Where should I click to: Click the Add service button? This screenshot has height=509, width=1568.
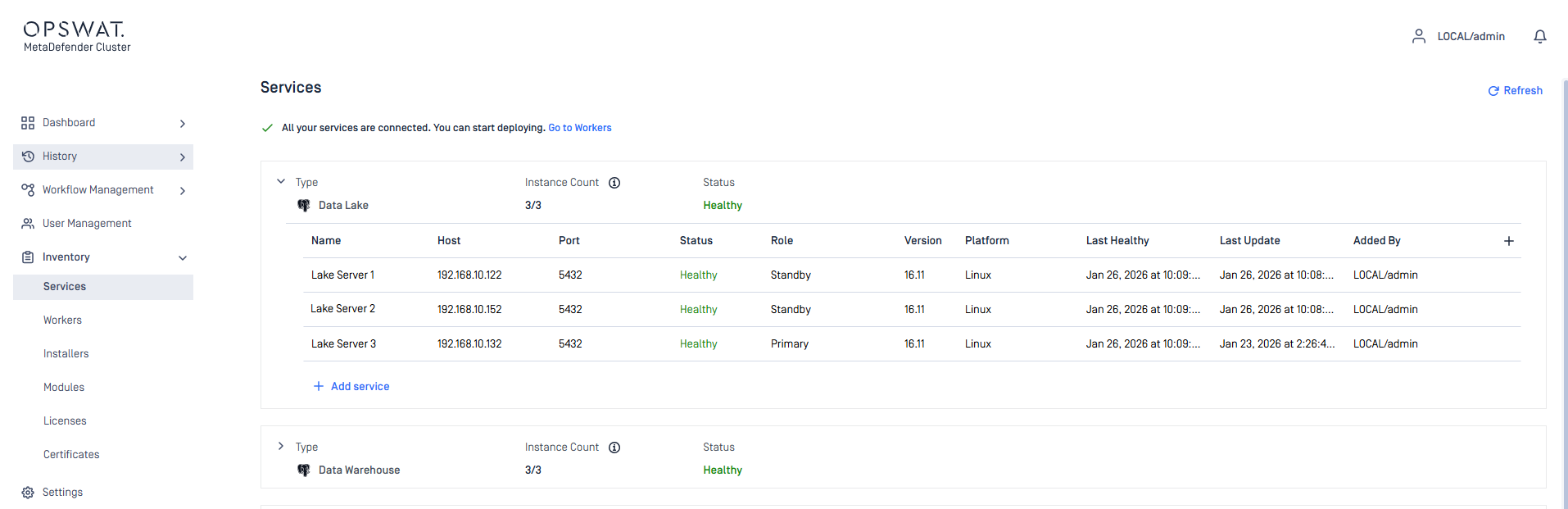[351, 387]
